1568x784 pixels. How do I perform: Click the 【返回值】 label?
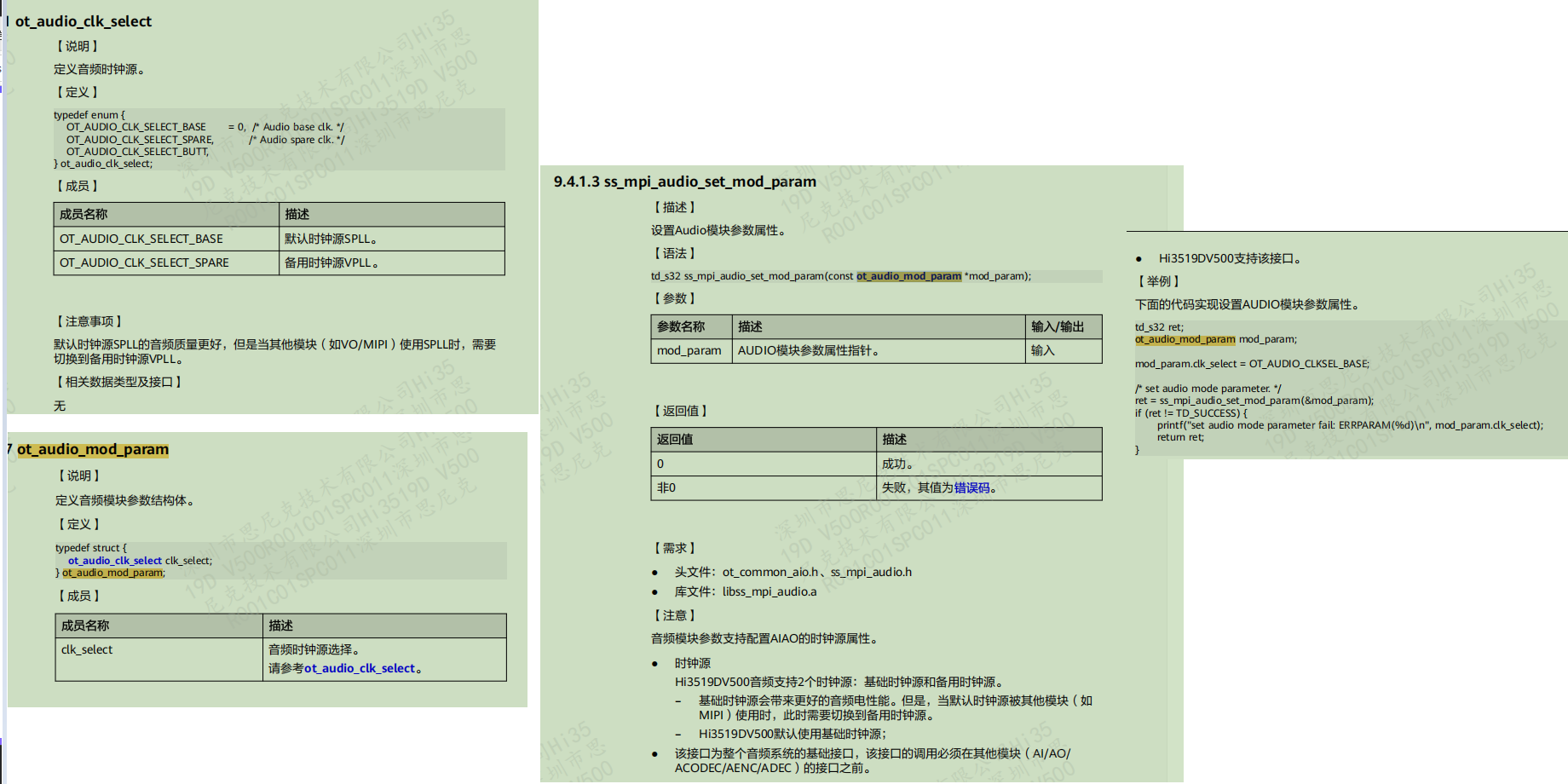[x=681, y=411]
